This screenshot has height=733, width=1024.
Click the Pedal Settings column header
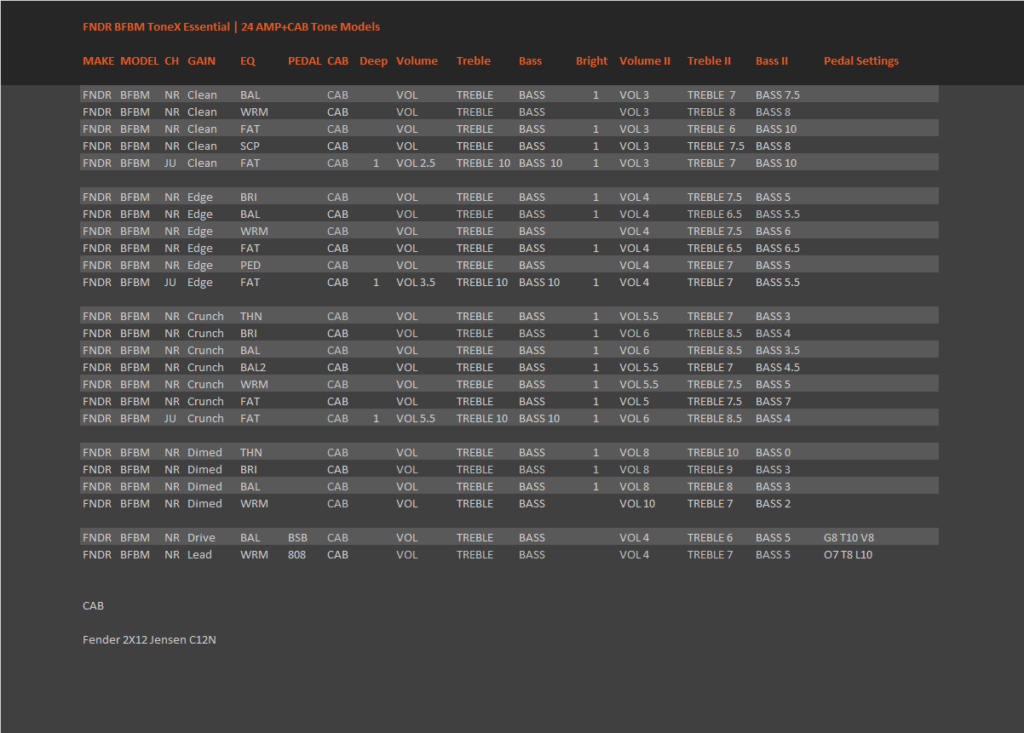[861, 61]
